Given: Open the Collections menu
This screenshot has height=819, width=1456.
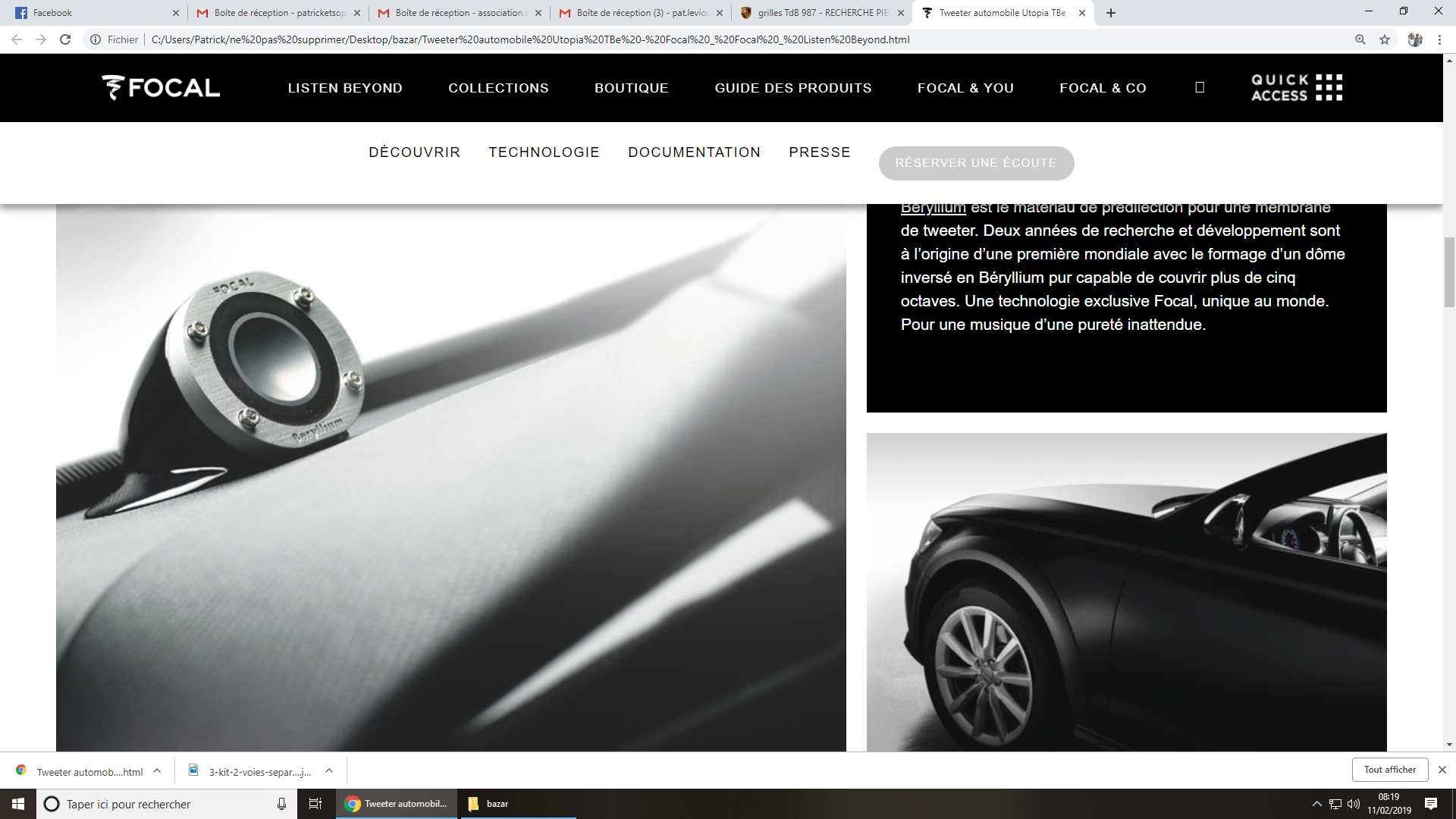Looking at the screenshot, I should pos(498,88).
